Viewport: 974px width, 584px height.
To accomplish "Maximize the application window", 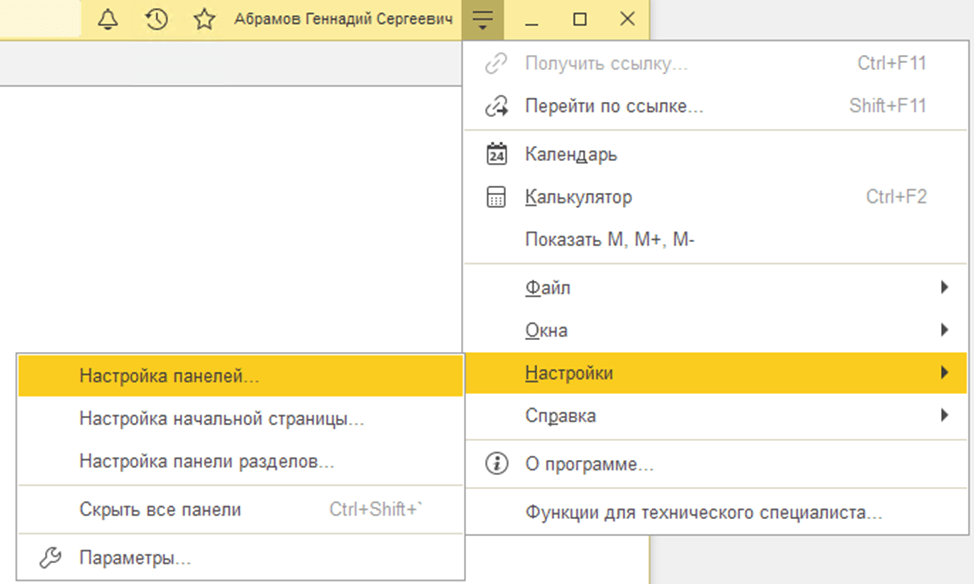I will pyautogui.click(x=580, y=19).
